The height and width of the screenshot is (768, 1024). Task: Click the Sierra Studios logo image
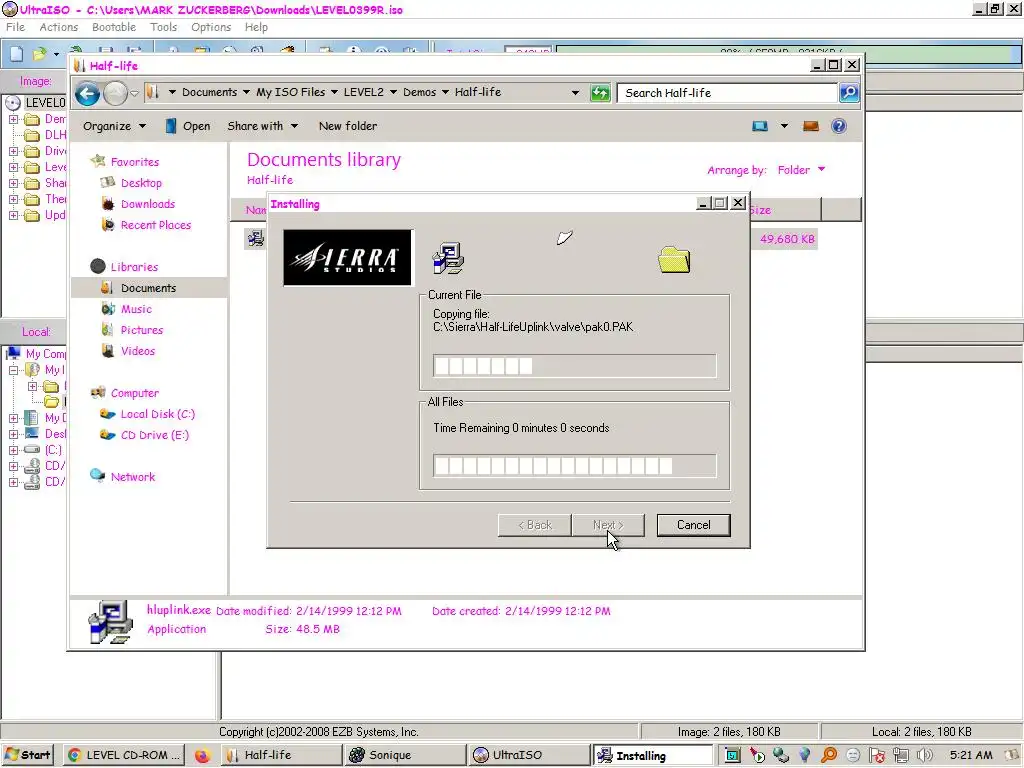(x=347, y=257)
